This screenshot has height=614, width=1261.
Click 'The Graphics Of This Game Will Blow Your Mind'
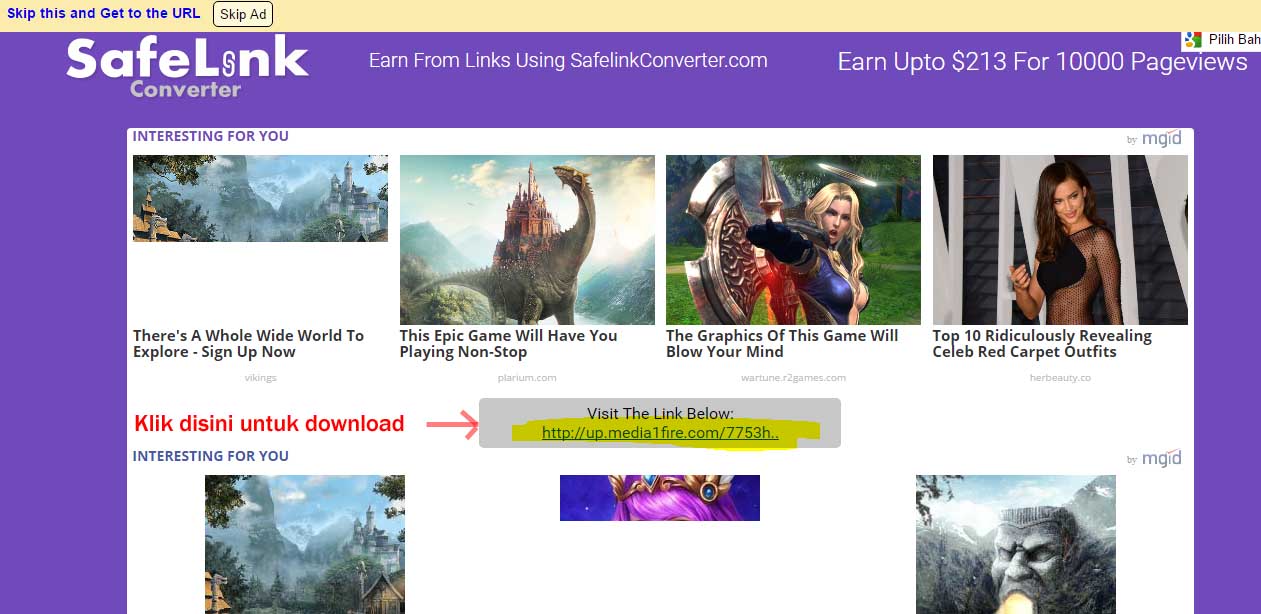tap(782, 344)
